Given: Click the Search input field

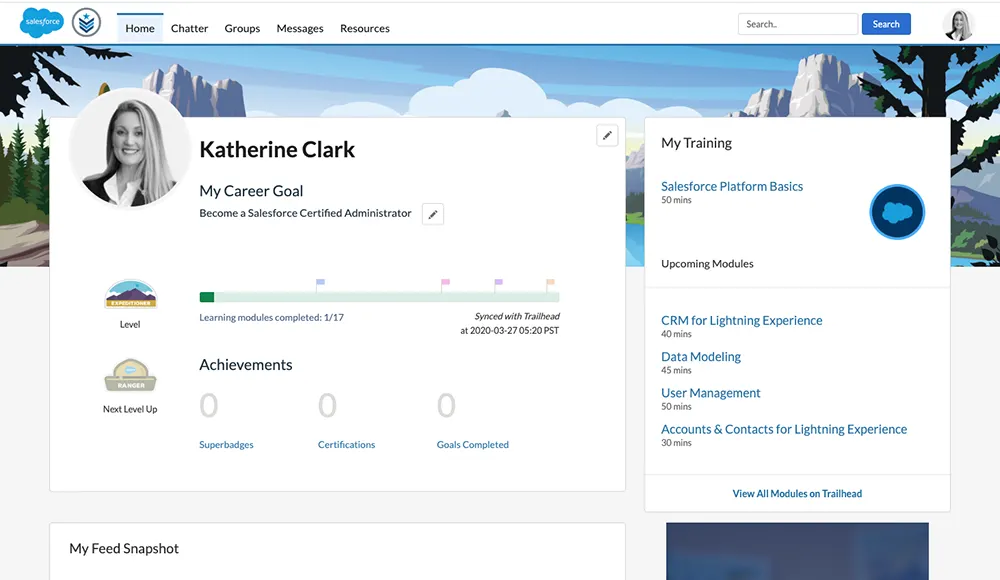Looking at the screenshot, I should (798, 24).
